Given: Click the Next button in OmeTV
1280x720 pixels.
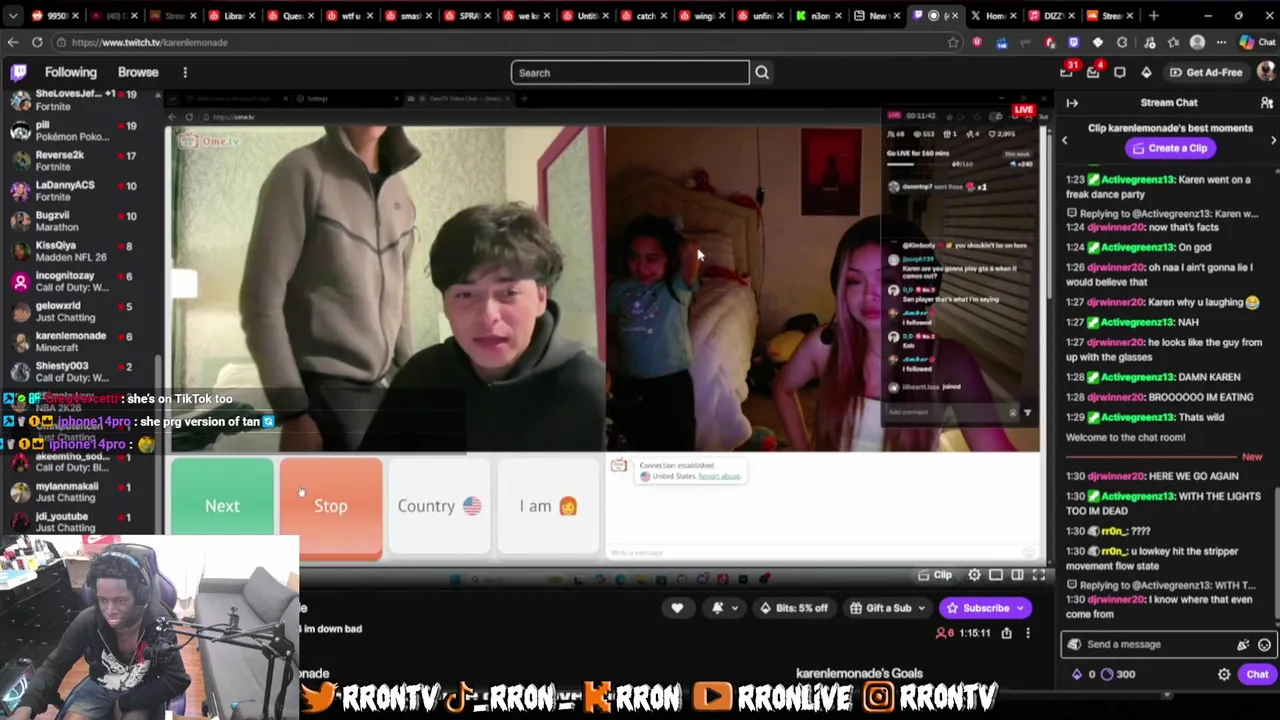Looking at the screenshot, I should tap(222, 506).
